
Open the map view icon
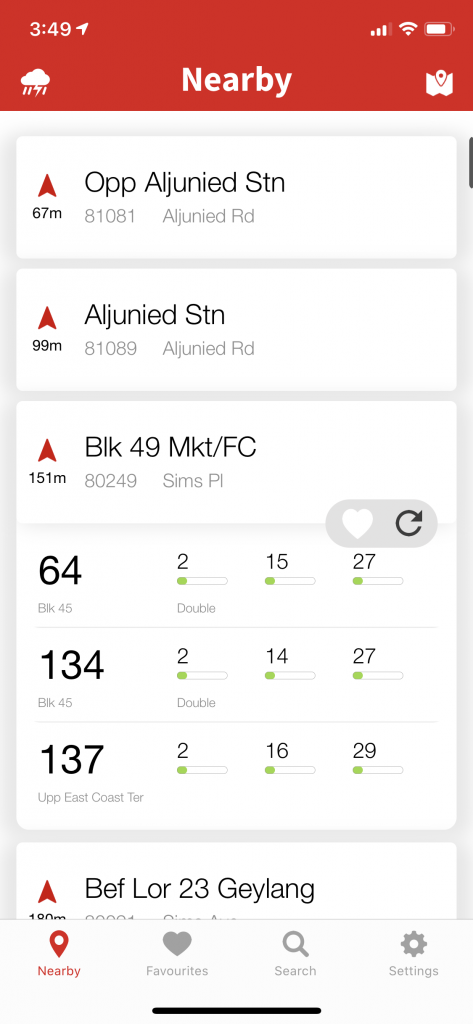pyautogui.click(x=439, y=83)
